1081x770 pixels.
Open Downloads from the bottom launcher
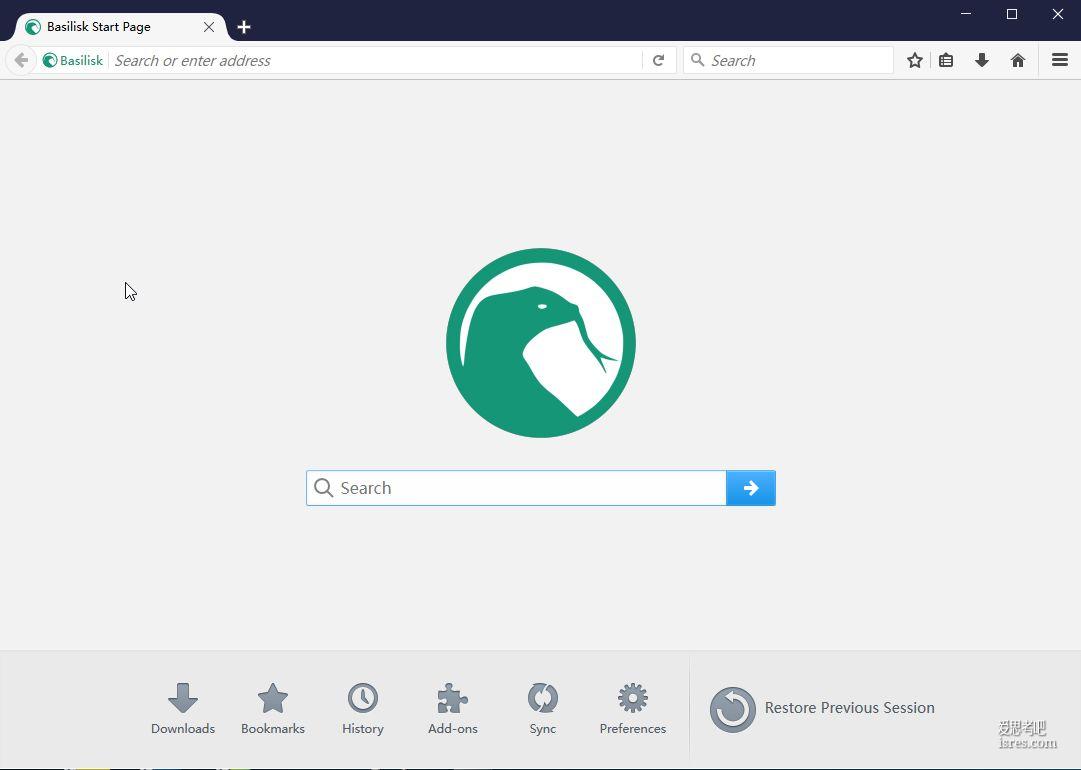point(183,709)
